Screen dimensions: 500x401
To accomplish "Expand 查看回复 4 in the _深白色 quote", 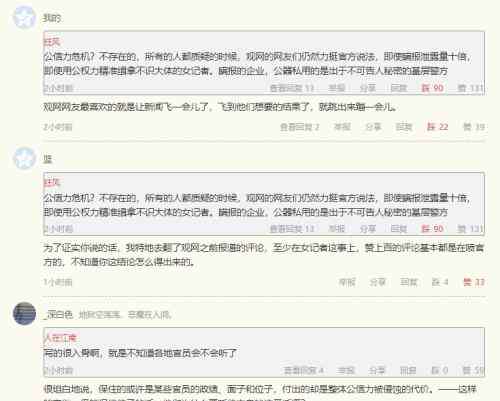I will click(304, 370).
